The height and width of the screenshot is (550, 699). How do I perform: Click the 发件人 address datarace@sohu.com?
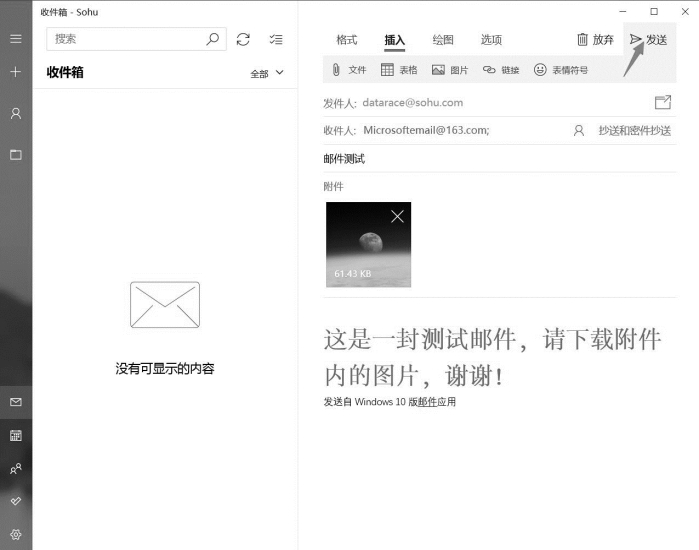[412, 103]
